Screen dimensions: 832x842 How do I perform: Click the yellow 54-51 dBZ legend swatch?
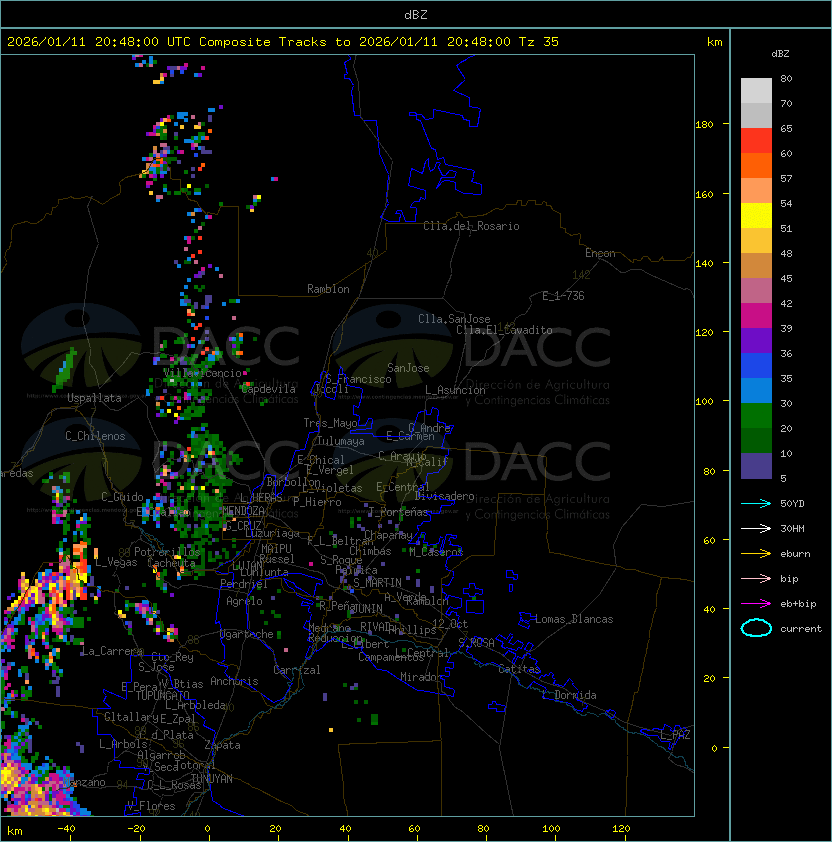pos(756,216)
